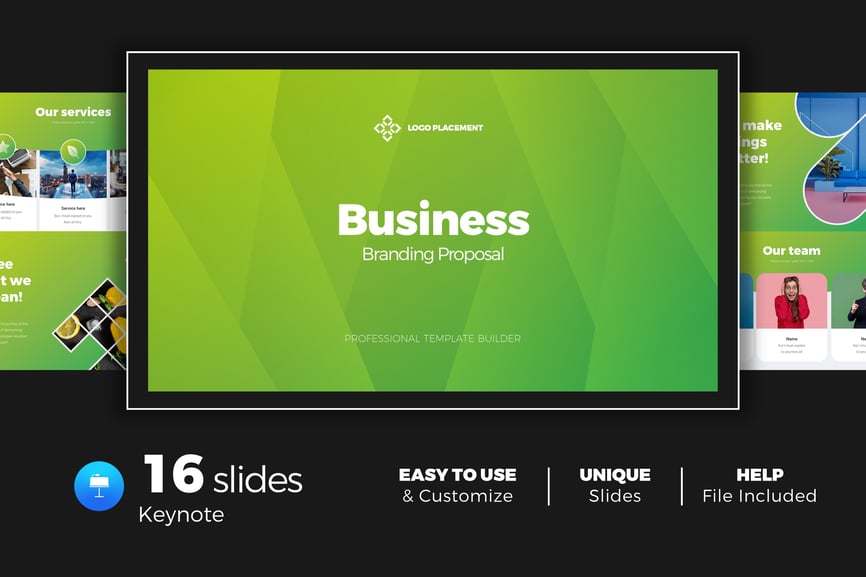The height and width of the screenshot is (577, 866).
Task: Click the Keynote text below slide count
Action: coord(181,515)
